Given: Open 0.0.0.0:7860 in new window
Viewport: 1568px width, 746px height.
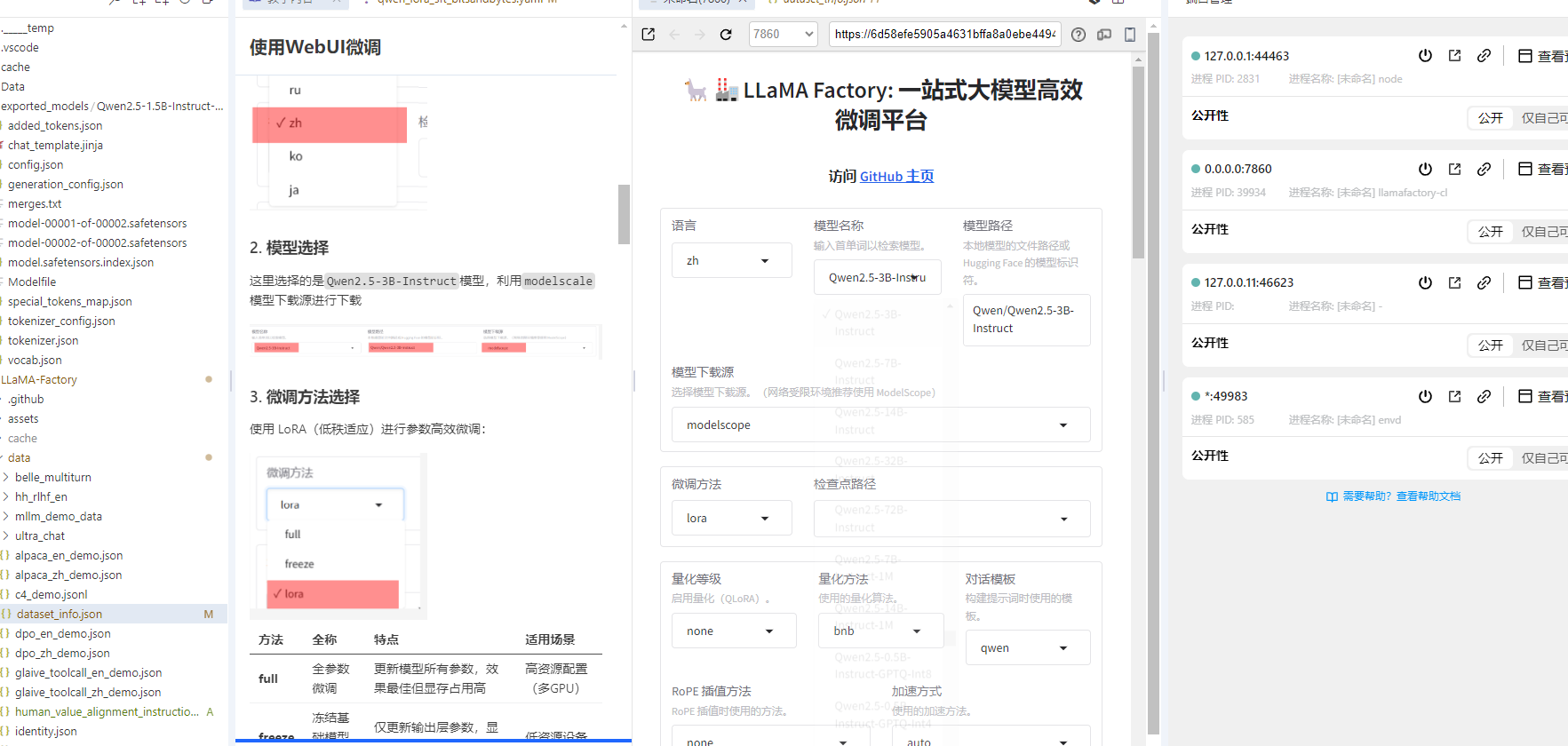Looking at the screenshot, I should [1455, 169].
